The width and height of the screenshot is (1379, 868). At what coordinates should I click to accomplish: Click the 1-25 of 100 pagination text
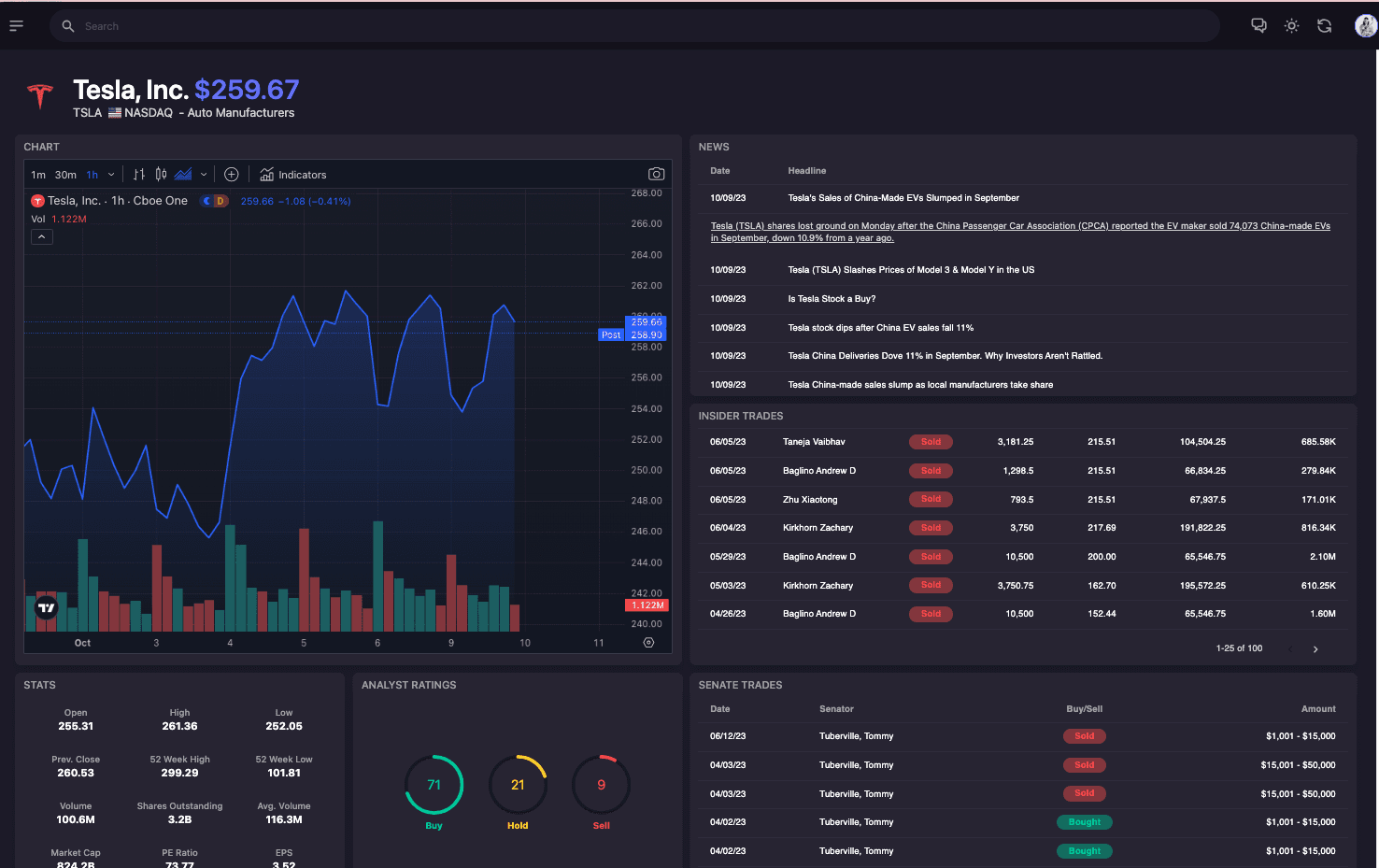(x=1239, y=648)
